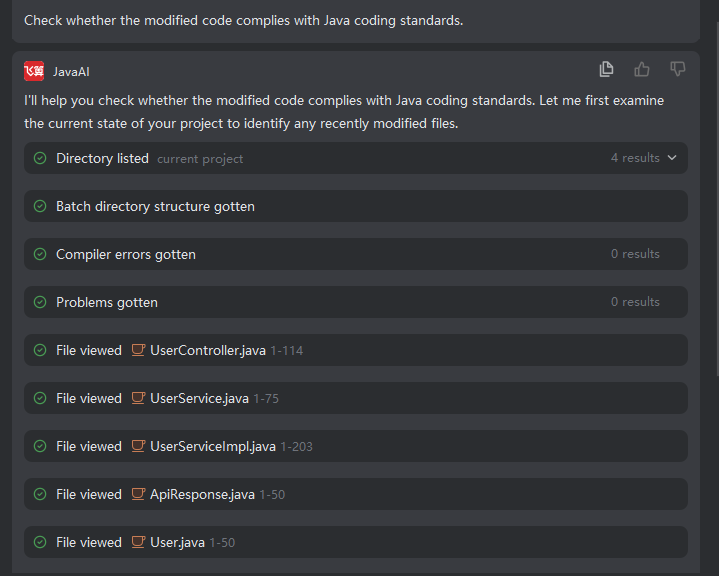This screenshot has height=576, width=719.
Task: Click the UserController.java file icon
Action: click(x=139, y=350)
